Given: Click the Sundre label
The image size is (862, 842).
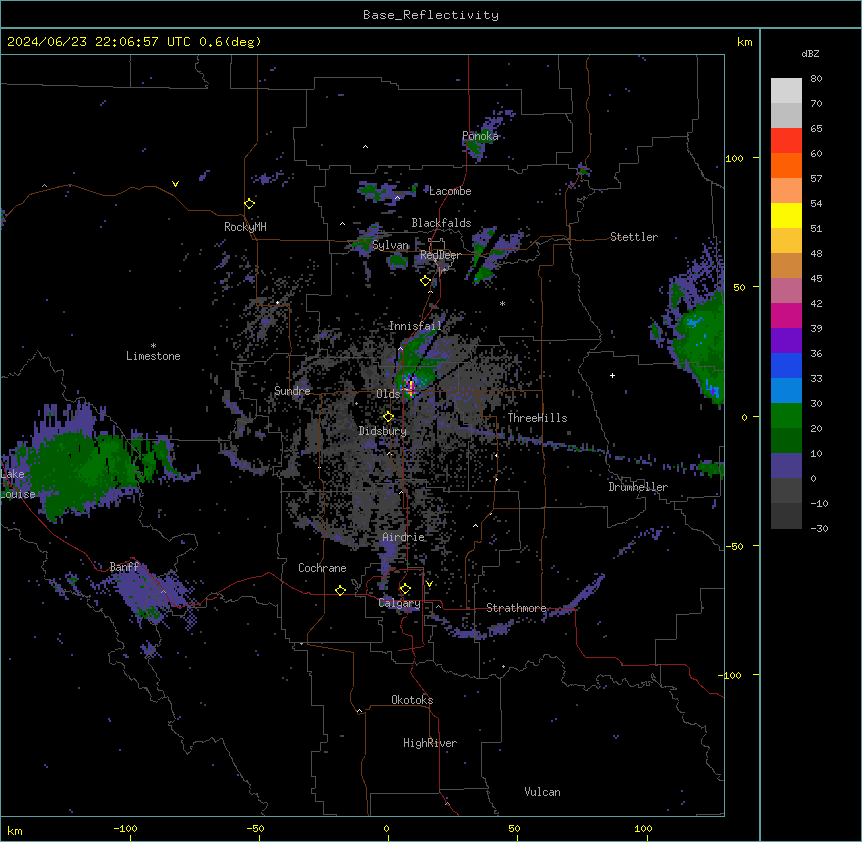Looking at the screenshot, I should coord(292,391).
